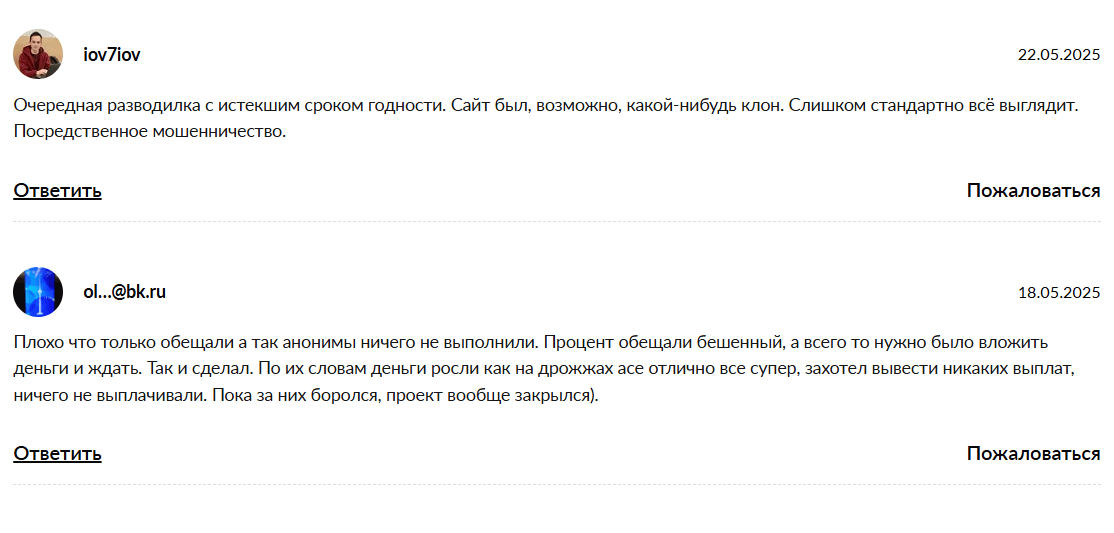1114x533 pixels.
Task: Click iov7iov's profile photo avatar
Action: coord(38,54)
